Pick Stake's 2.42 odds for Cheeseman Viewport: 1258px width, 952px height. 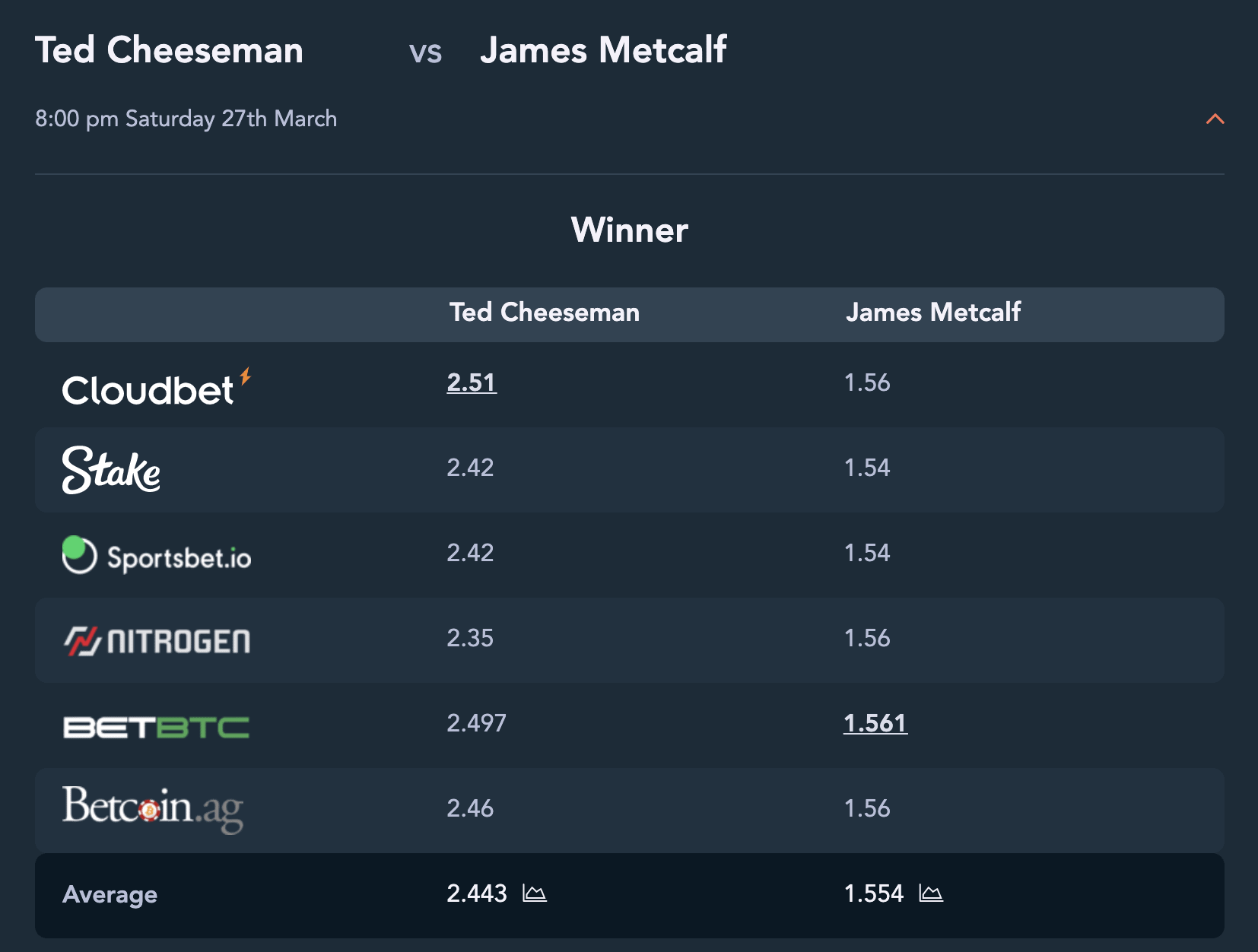click(470, 468)
